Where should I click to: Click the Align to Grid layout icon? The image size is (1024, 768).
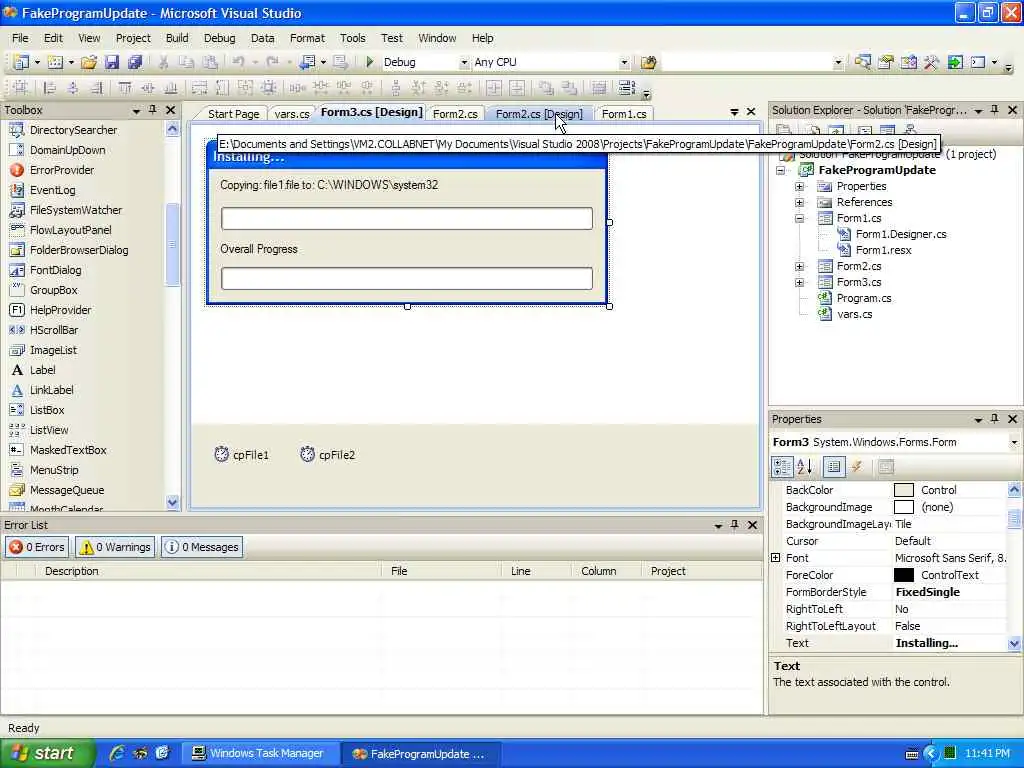click(20, 88)
